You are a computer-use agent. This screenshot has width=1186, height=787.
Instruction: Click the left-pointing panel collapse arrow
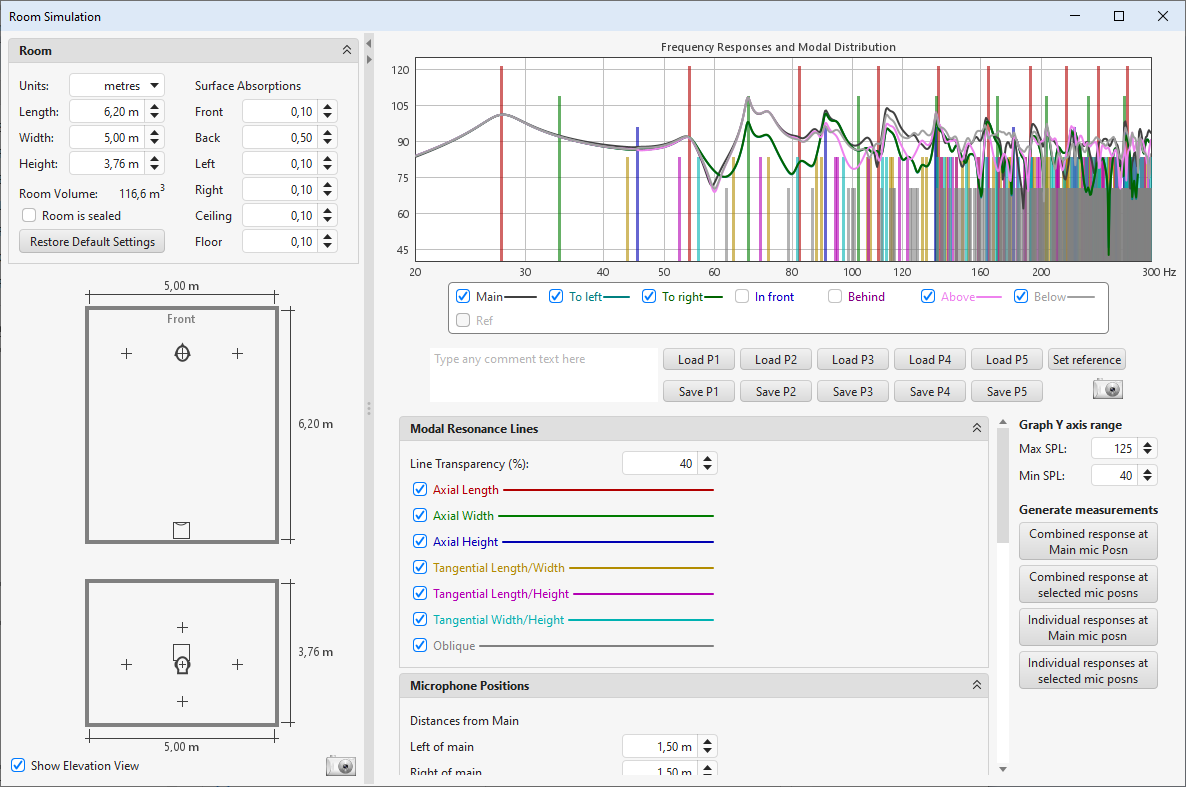[x=369, y=43]
